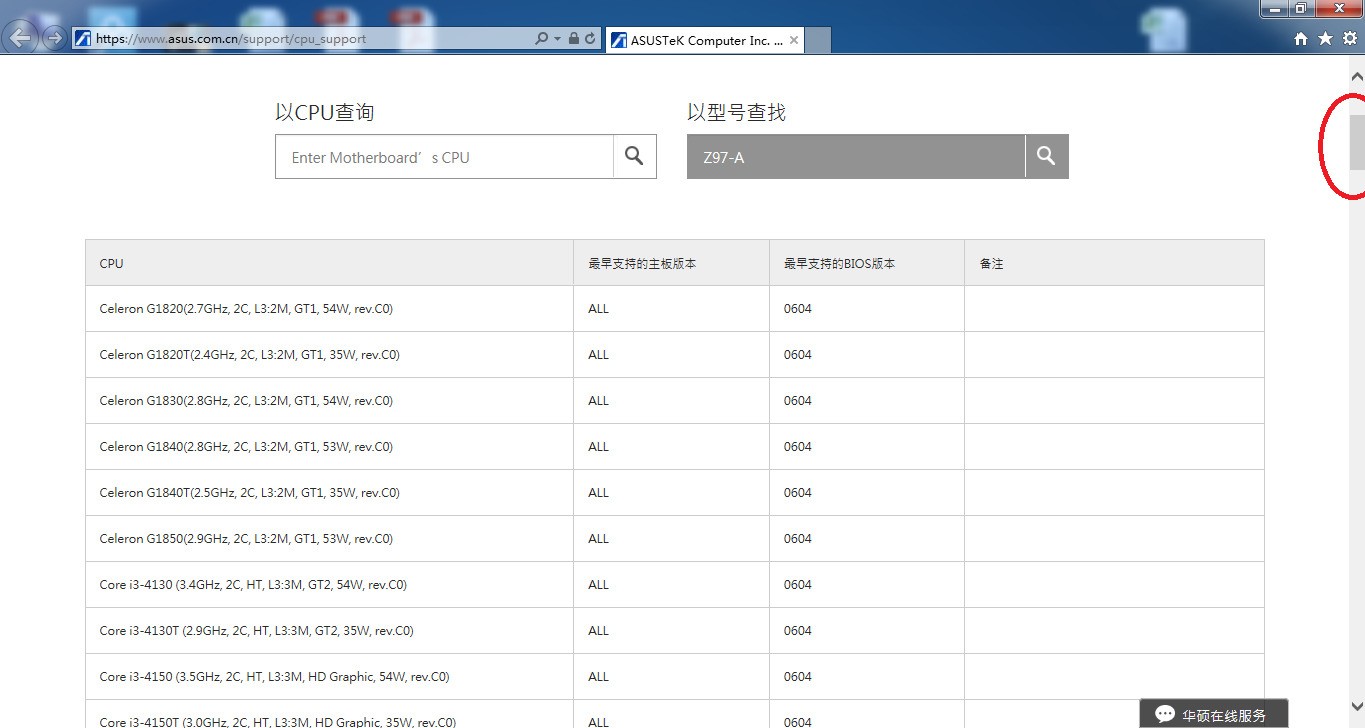The width and height of the screenshot is (1365, 728).
Task: Click ALL in the Celeron G1830 row
Action: pyautogui.click(x=598, y=401)
